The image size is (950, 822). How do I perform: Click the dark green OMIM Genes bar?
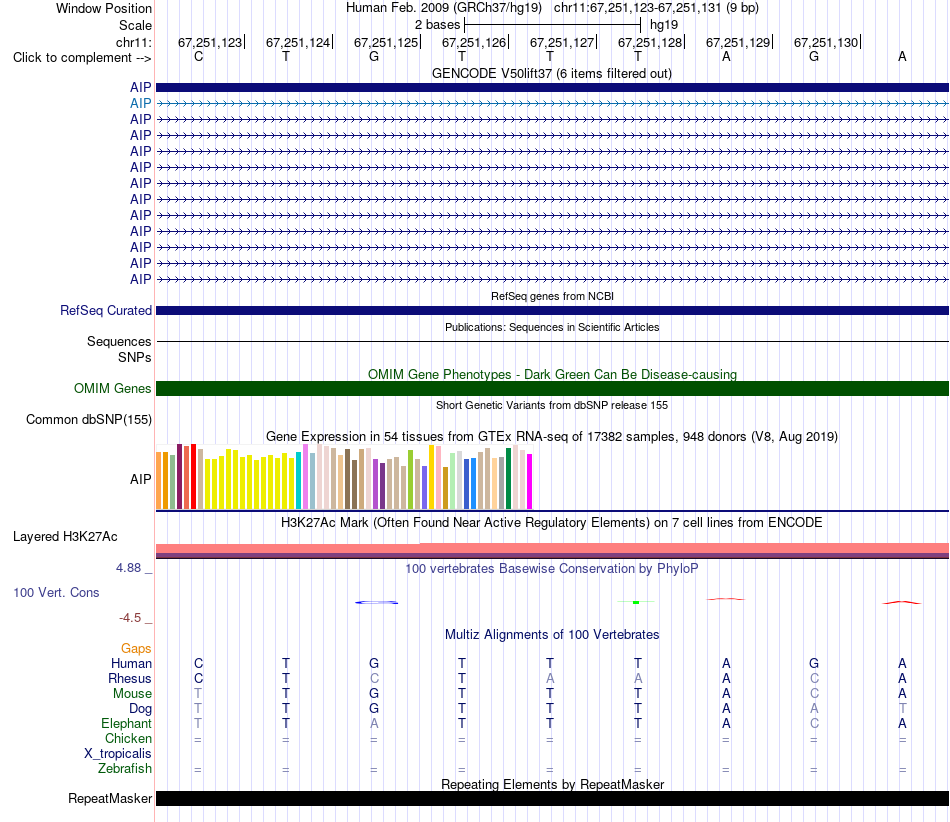tap(552, 388)
